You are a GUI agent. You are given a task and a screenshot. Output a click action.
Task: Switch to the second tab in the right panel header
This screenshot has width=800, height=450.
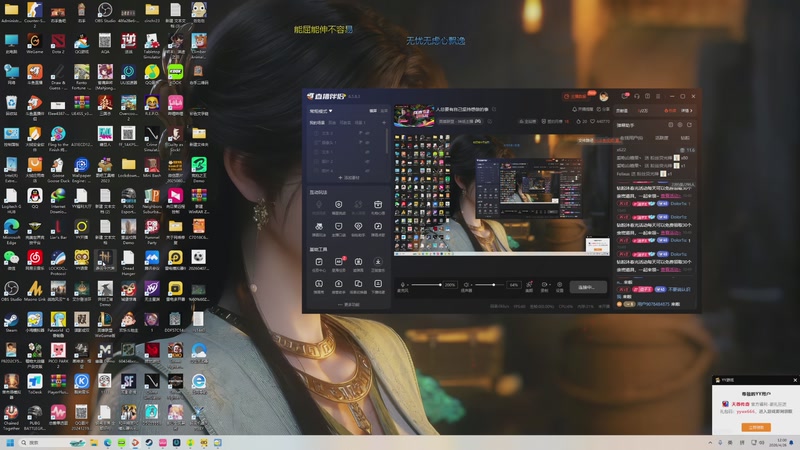[643, 110]
